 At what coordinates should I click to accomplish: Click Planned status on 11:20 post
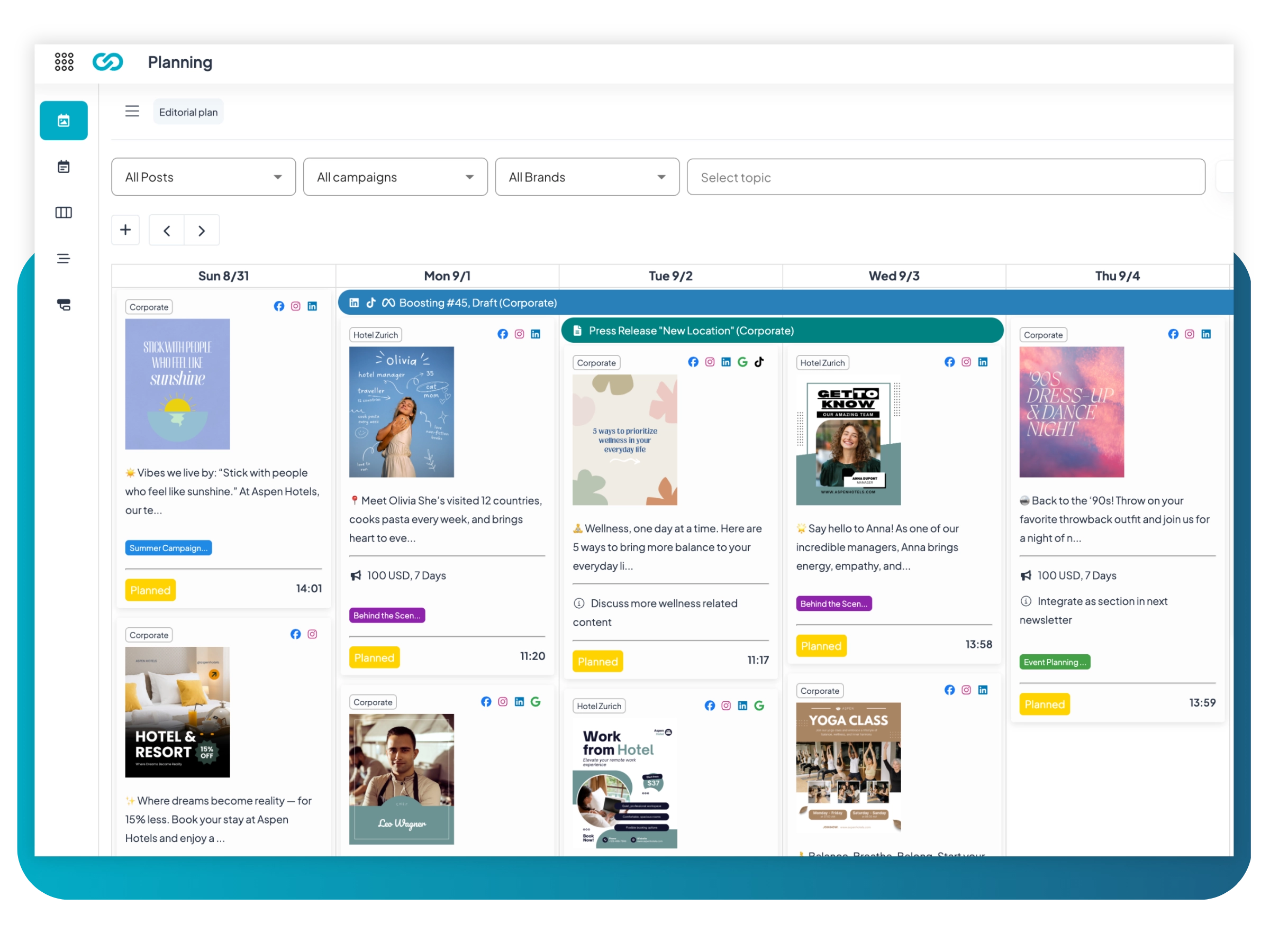[x=374, y=657]
